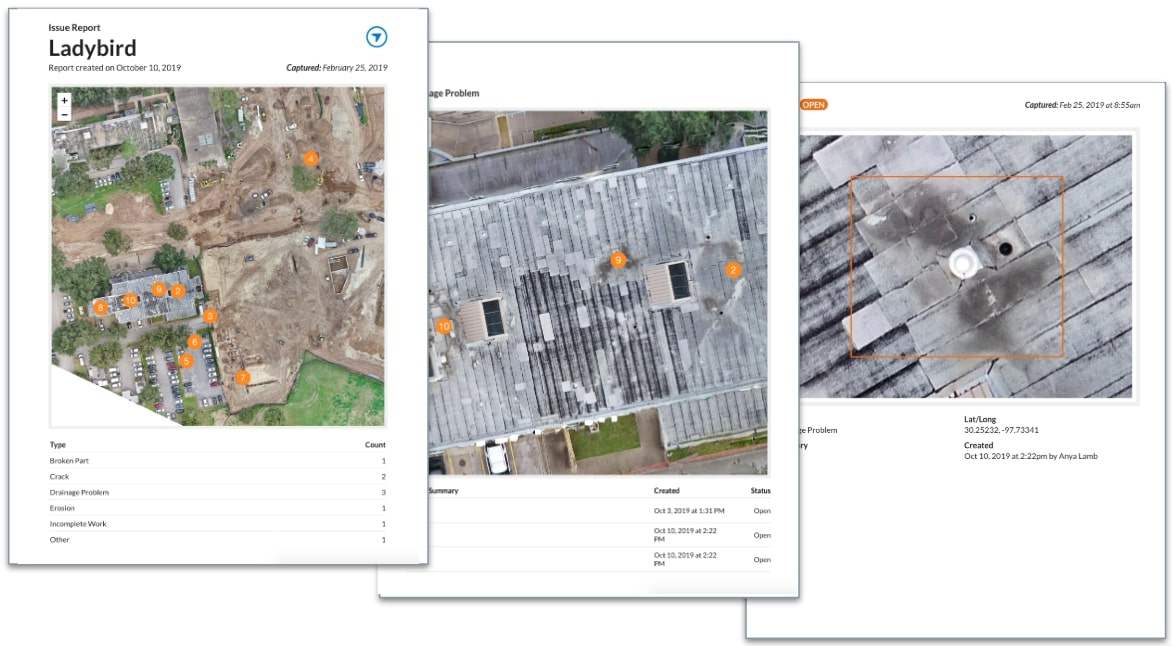Click the blue DroneDeploy logo icon
Image resolution: width=1172 pixels, height=646 pixels.
[376, 37]
